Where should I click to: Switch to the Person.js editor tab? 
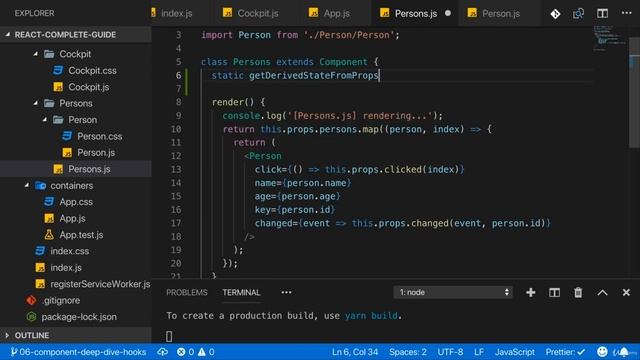pyautogui.click(x=501, y=13)
